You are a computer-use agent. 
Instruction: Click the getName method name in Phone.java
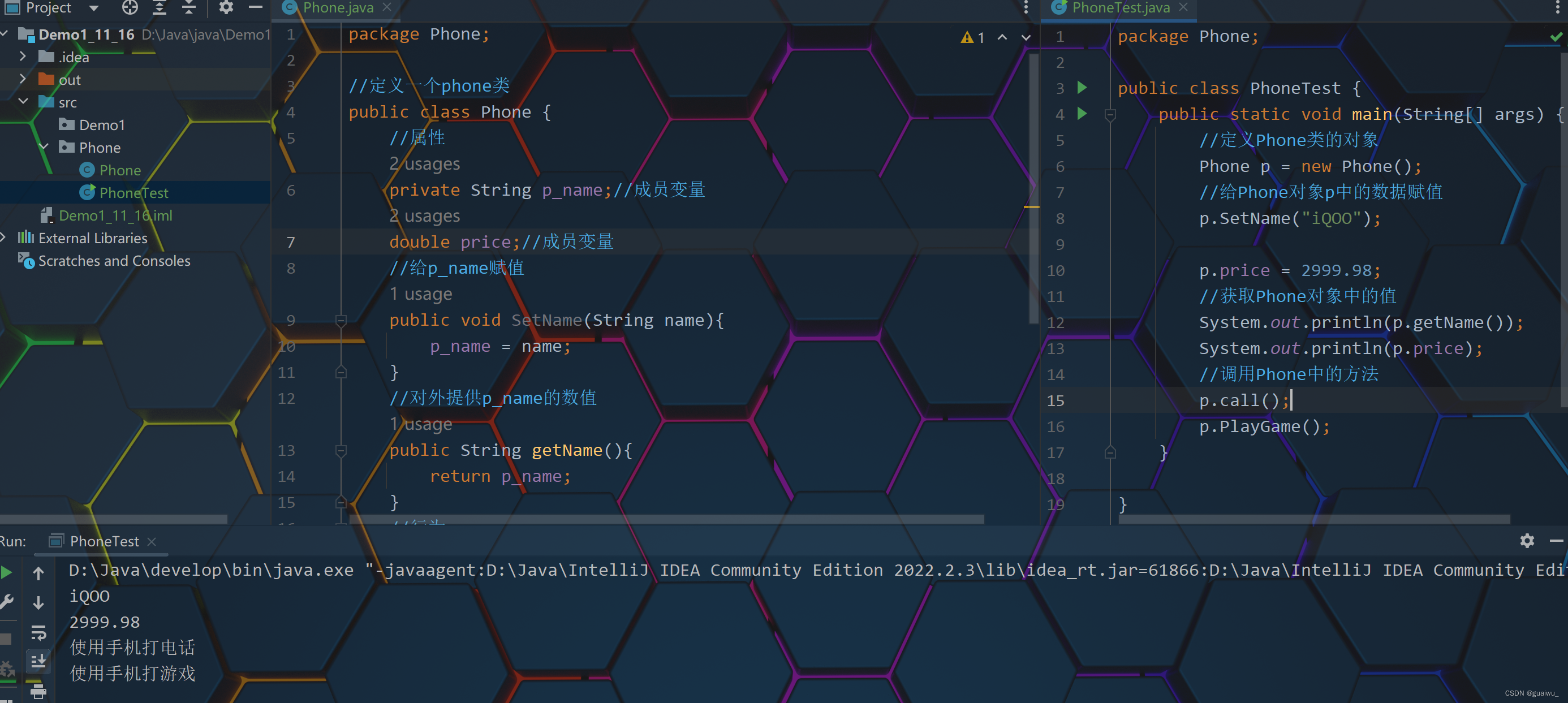click(567, 450)
